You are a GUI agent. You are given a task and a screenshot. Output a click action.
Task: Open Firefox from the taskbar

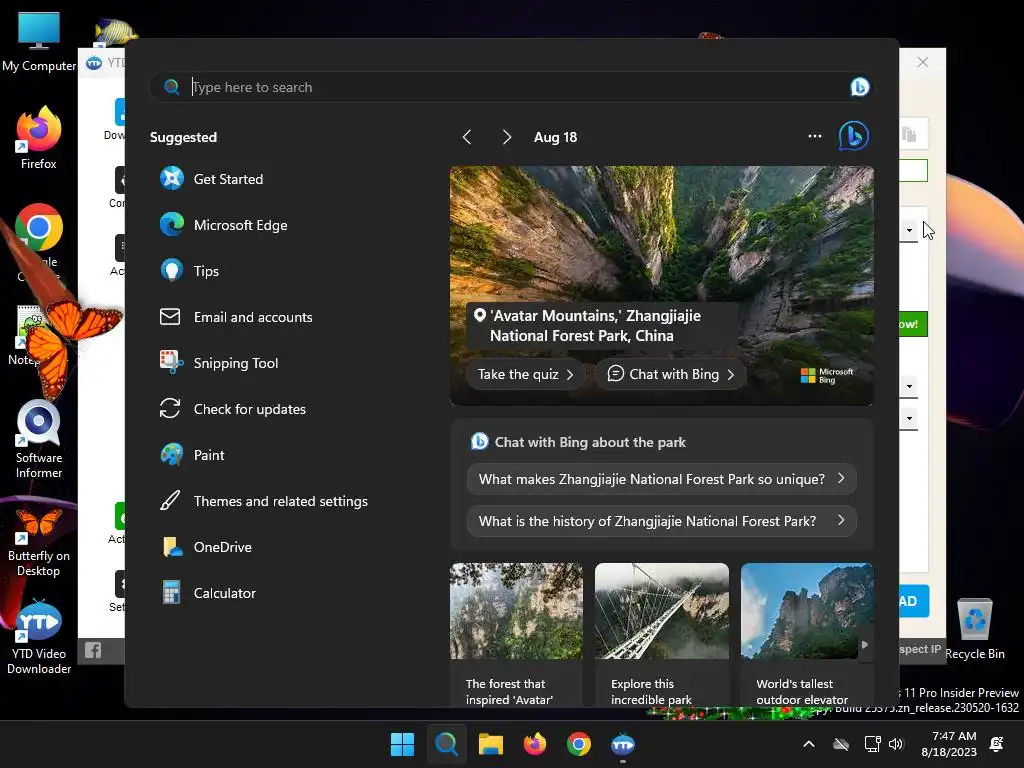click(535, 744)
